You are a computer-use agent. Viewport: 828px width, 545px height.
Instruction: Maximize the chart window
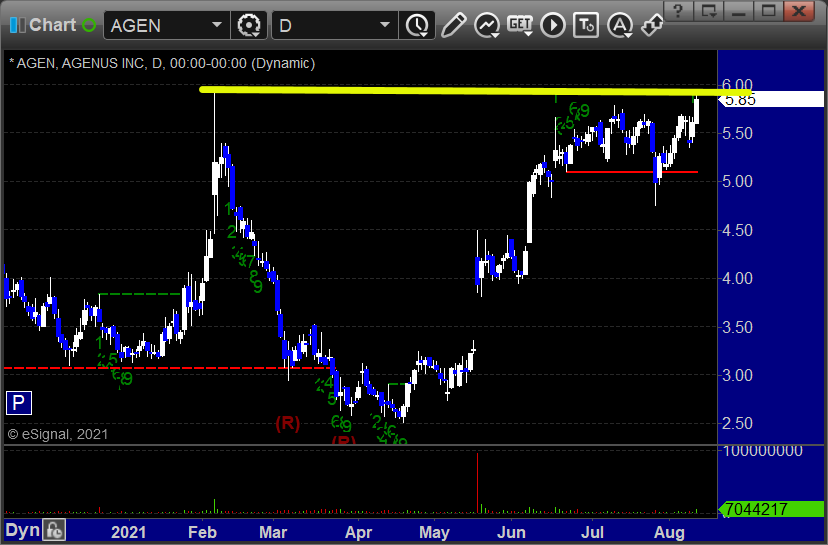768,11
